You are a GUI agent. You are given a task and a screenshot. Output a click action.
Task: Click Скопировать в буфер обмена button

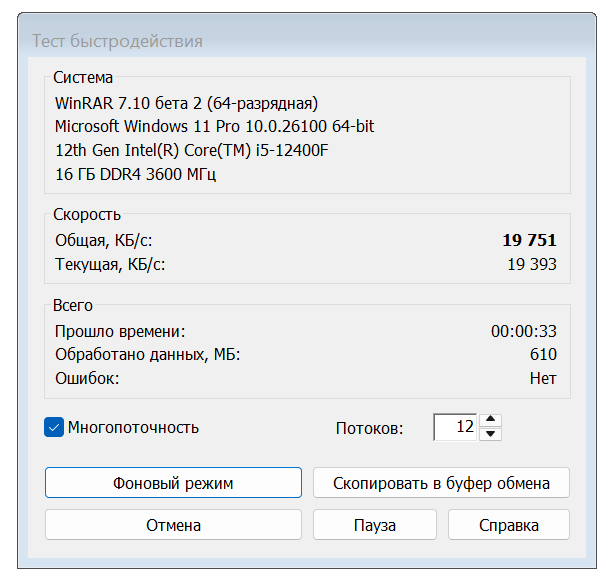[x=441, y=483]
